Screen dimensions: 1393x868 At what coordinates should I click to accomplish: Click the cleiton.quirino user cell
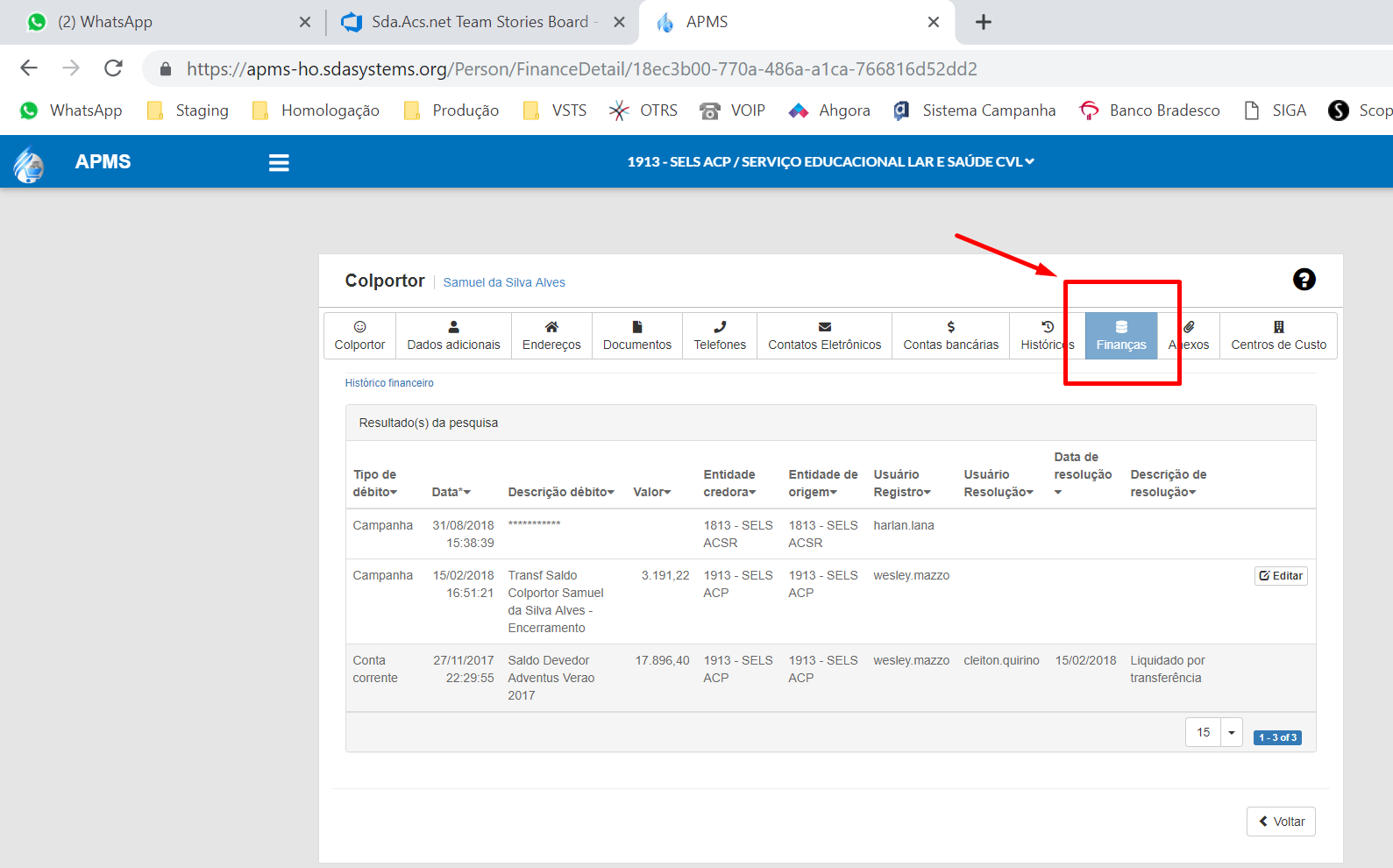(1001, 660)
